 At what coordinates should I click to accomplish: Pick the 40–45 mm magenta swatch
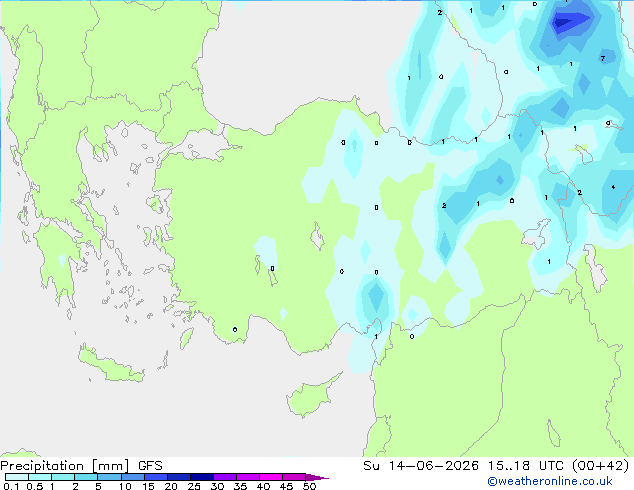click(x=271, y=477)
